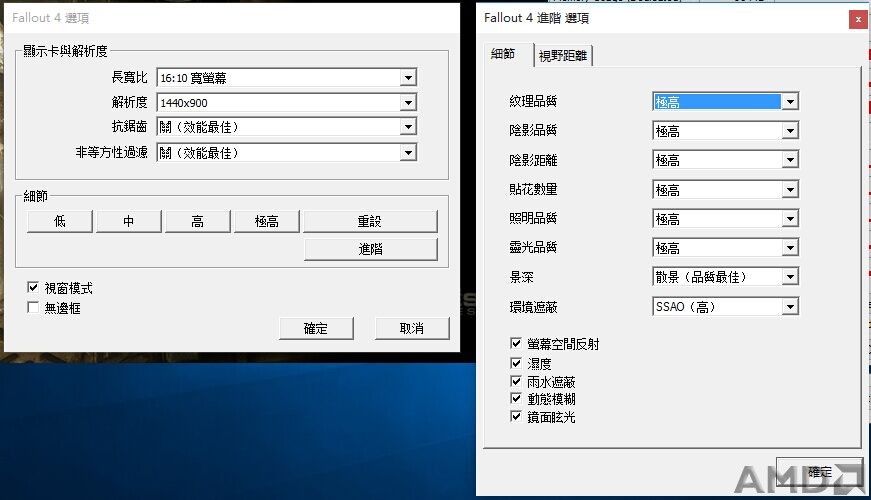
Task: Click 確定 in the advanced options window
Action: 820,472
